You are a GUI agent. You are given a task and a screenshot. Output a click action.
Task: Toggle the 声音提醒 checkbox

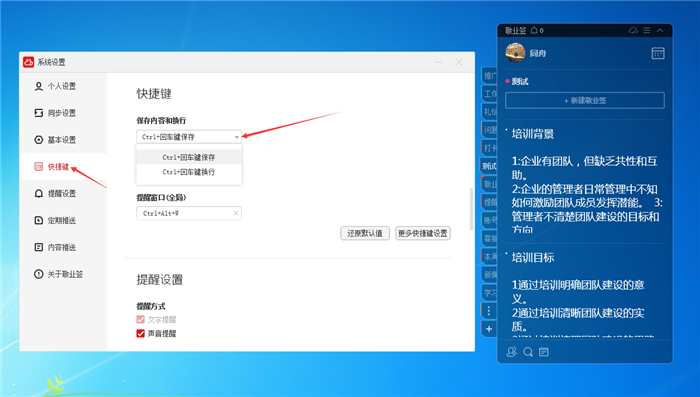point(141,334)
